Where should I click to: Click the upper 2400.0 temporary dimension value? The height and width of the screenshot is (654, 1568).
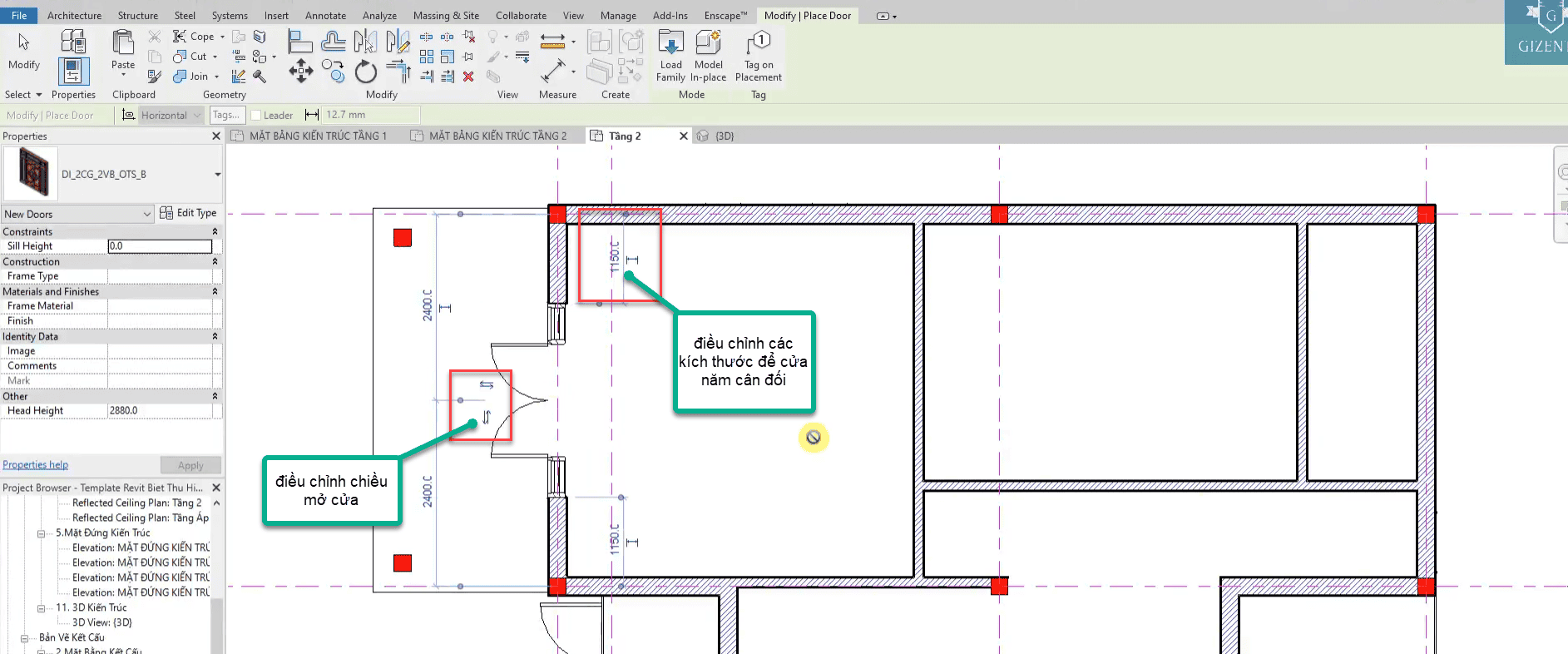[x=428, y=306]
